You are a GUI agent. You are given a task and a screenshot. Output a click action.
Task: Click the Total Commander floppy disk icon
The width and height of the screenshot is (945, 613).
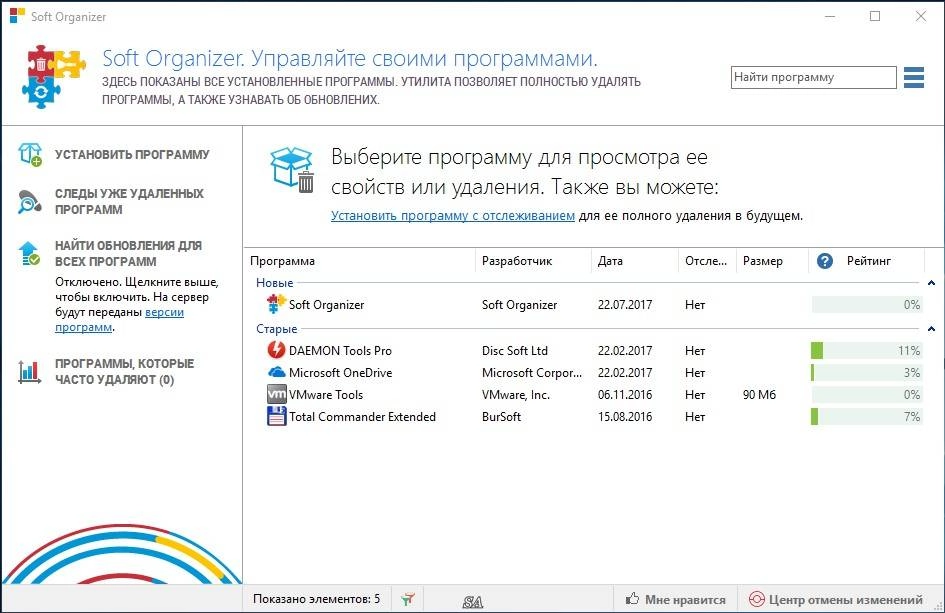(x=276, y=417)
